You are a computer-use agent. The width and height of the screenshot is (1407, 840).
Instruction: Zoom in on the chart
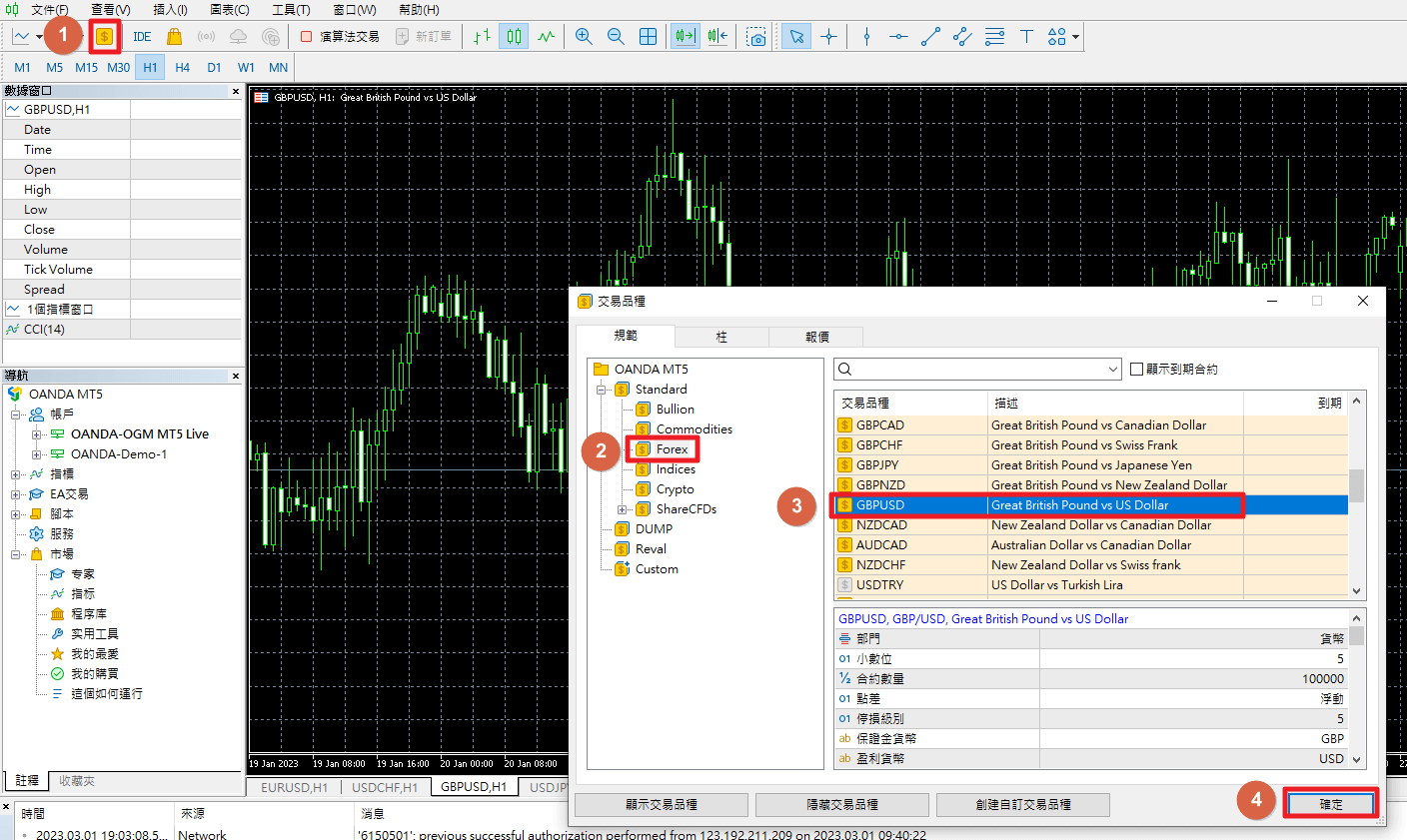click(585, 37)
